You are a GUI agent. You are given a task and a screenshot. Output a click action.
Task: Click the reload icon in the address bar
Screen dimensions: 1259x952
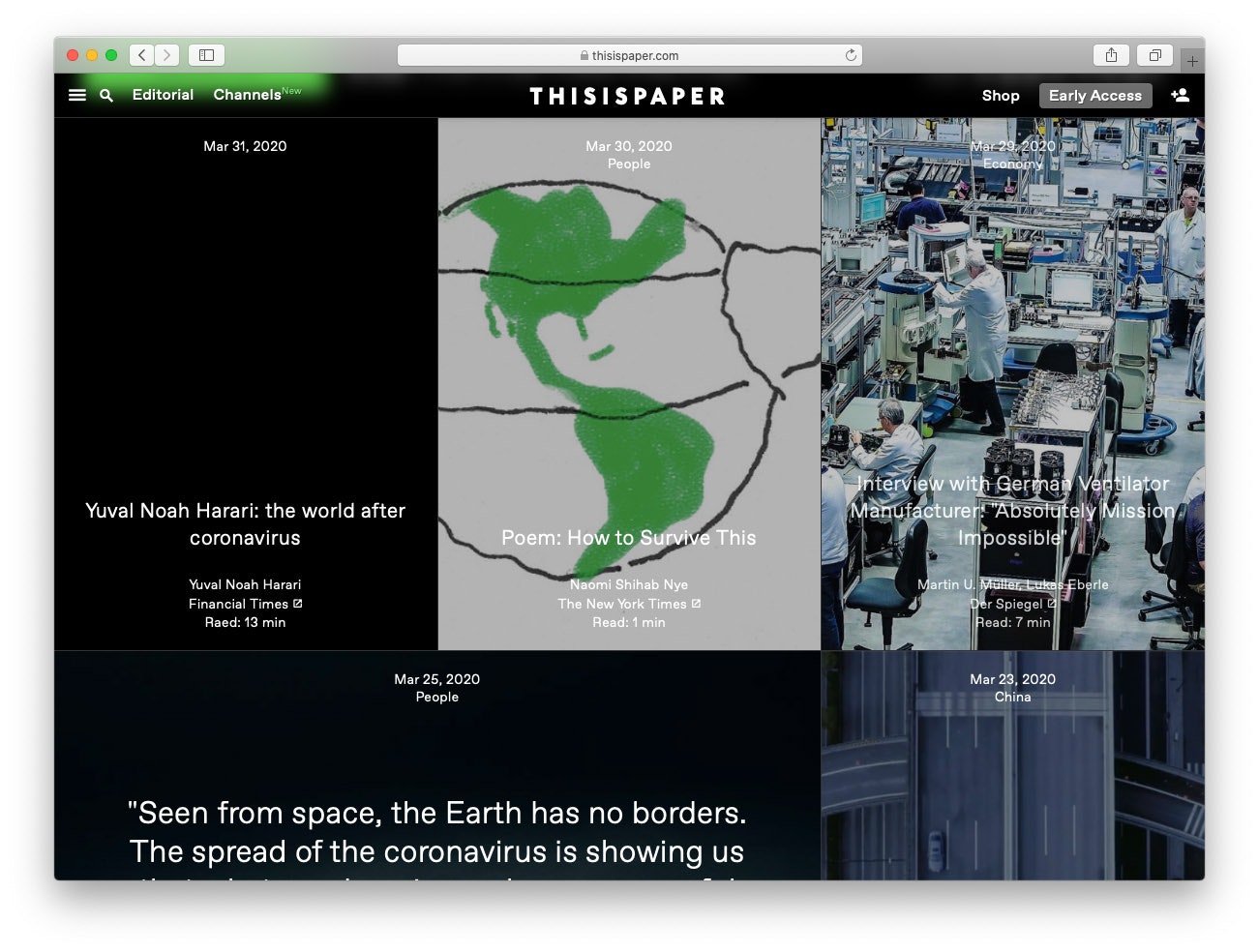pos(850,55)
